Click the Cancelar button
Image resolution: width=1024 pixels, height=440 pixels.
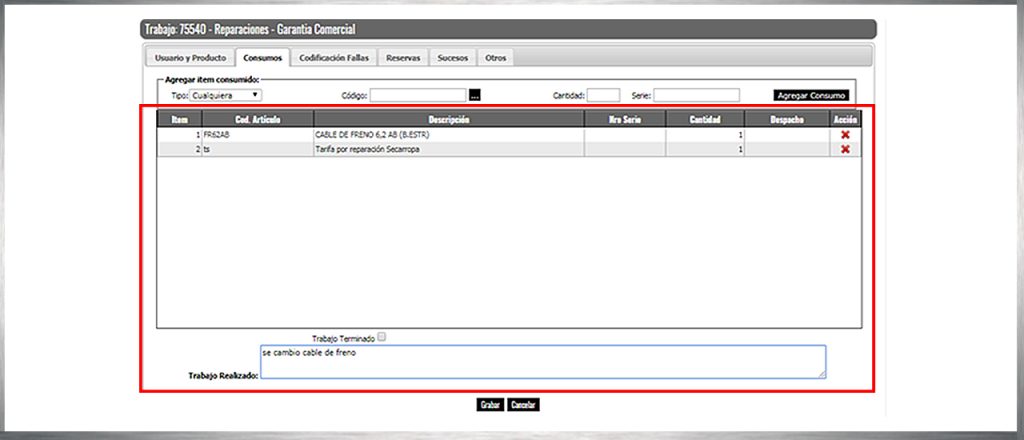[523, 405]
